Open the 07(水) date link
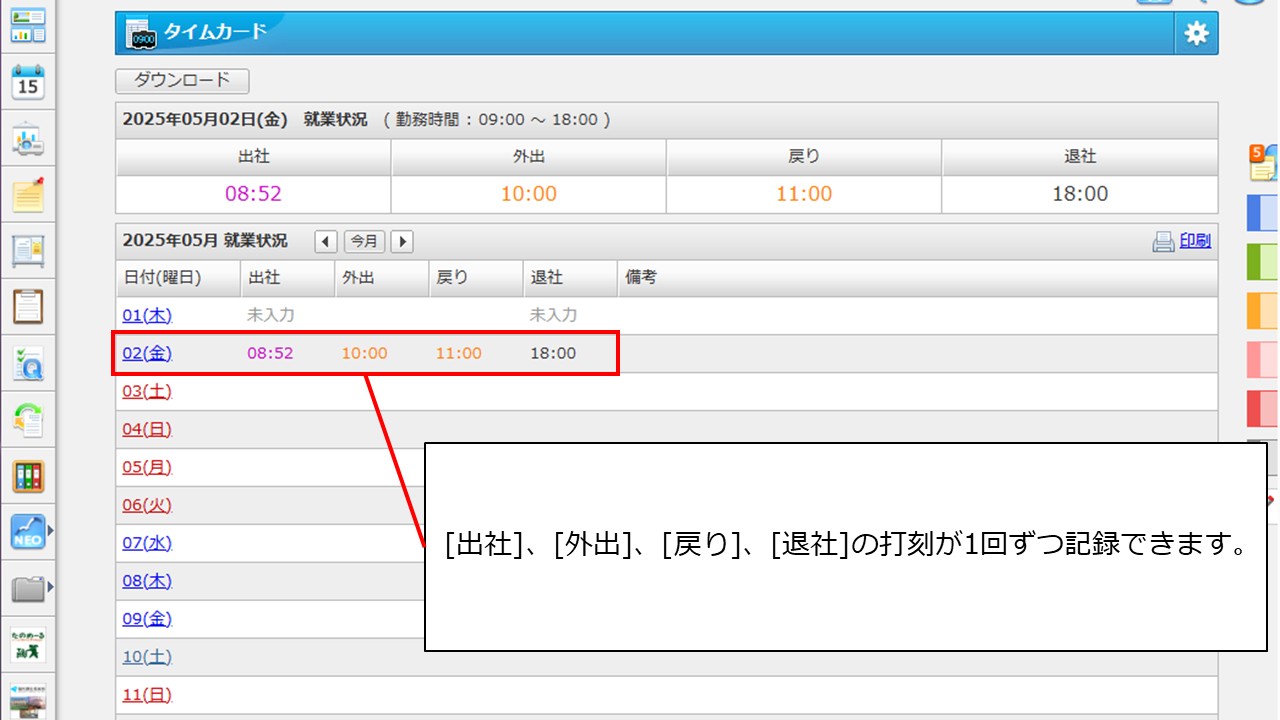Screen dimensions: 1280x720 click(x=147, y=543)
